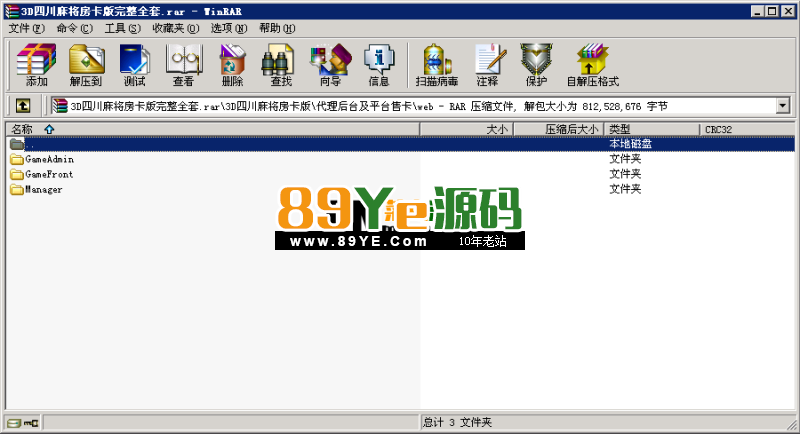800x434 pixels.
Task: Show archive 信息 (Info) icon
Action: (379, 65)
